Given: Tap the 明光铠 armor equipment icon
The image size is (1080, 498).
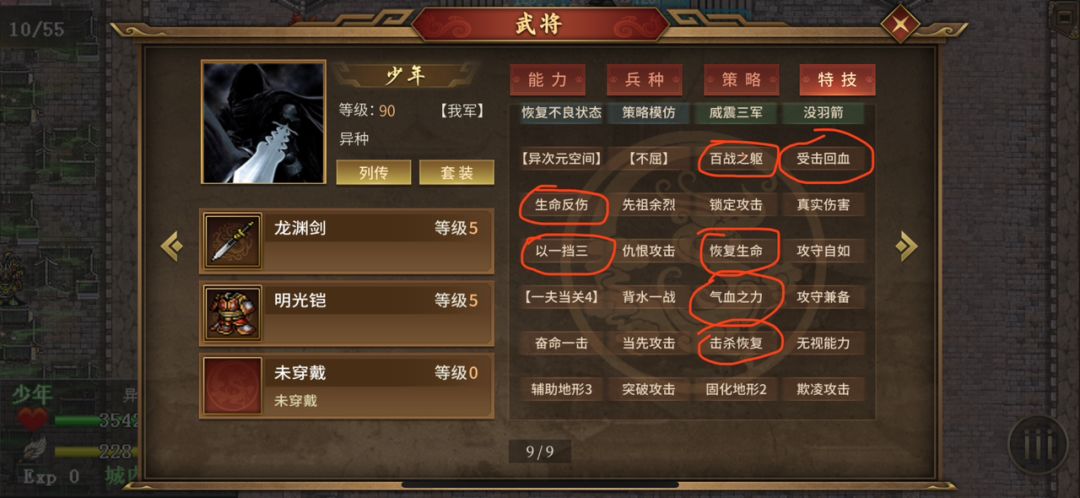Looking at the screenshot, I should [233, 313].
